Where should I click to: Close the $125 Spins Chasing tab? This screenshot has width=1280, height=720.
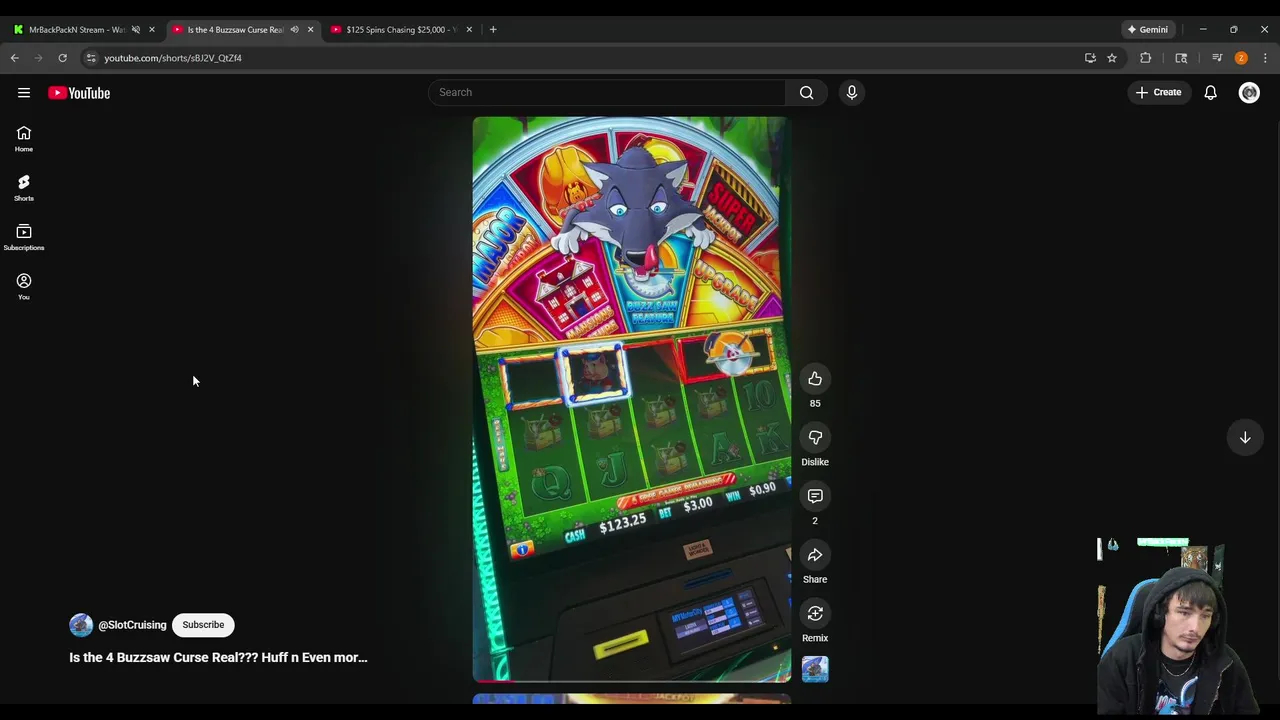point(469,30)
